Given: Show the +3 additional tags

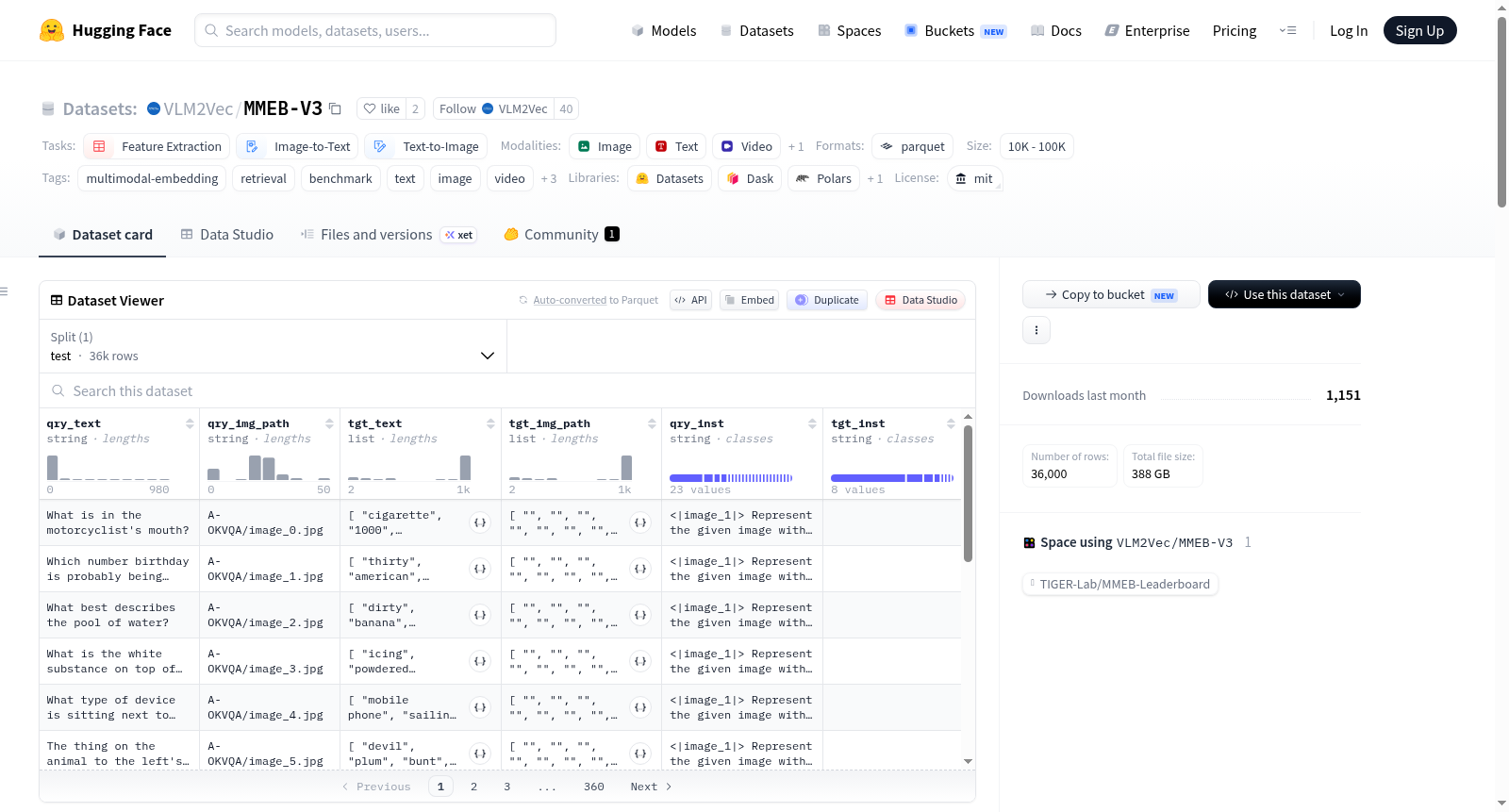Looking at the screenshot, I should (x=549, y=178).
